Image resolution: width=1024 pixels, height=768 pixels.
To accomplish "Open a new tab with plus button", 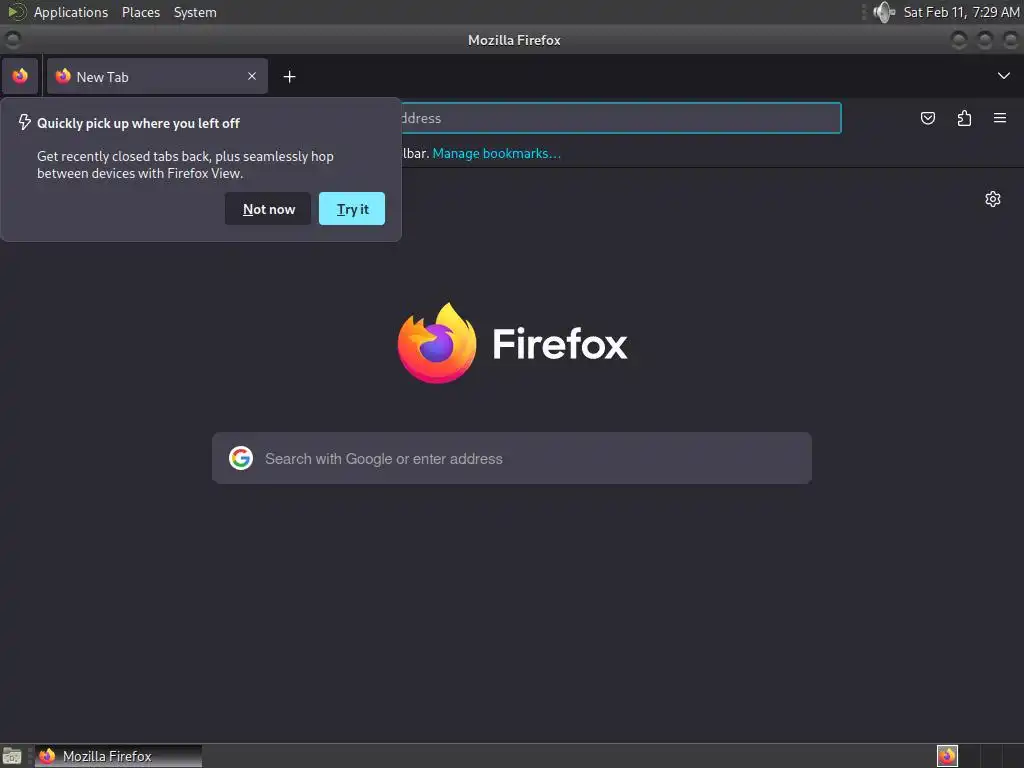I will [289, 77].
